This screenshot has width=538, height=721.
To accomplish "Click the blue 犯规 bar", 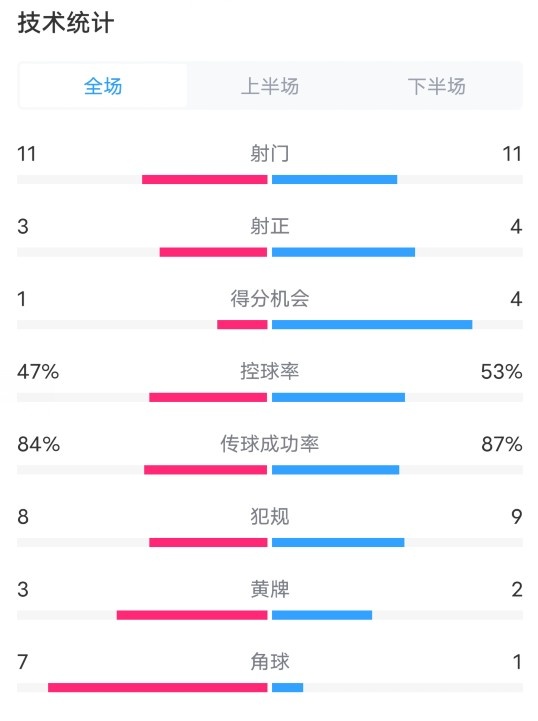I will click(338, 542).
